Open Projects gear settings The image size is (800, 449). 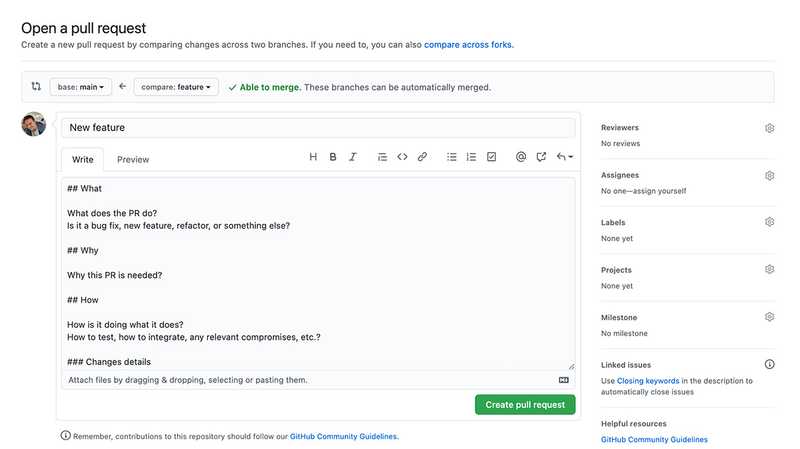(769, 269)
